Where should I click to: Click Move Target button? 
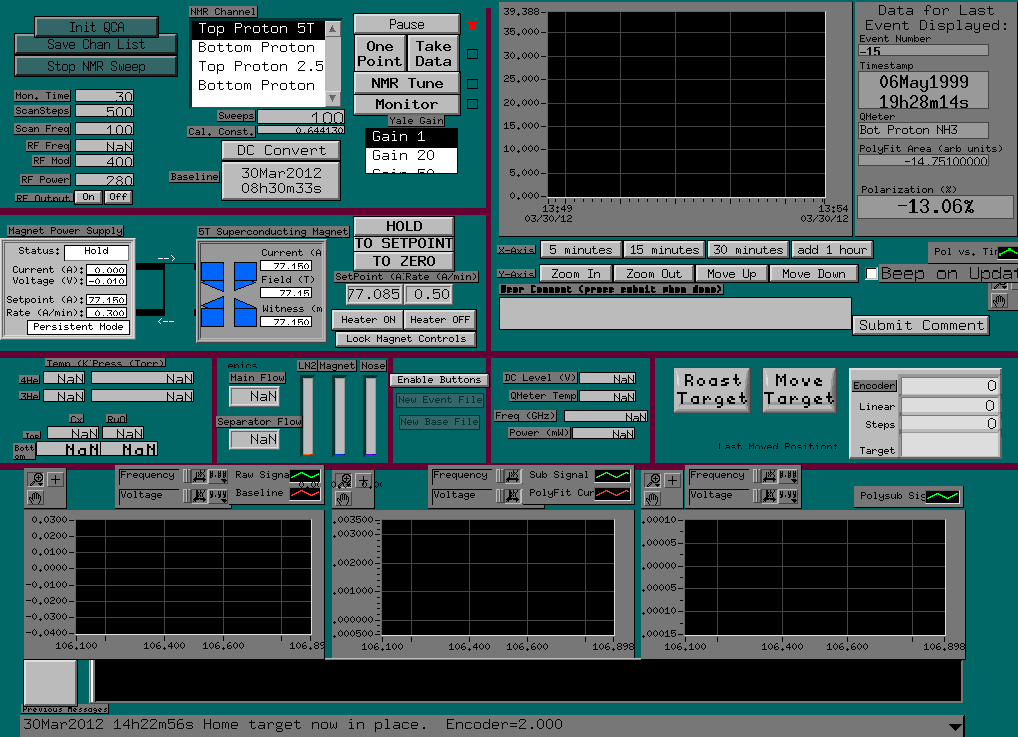[x=799, y=390]
